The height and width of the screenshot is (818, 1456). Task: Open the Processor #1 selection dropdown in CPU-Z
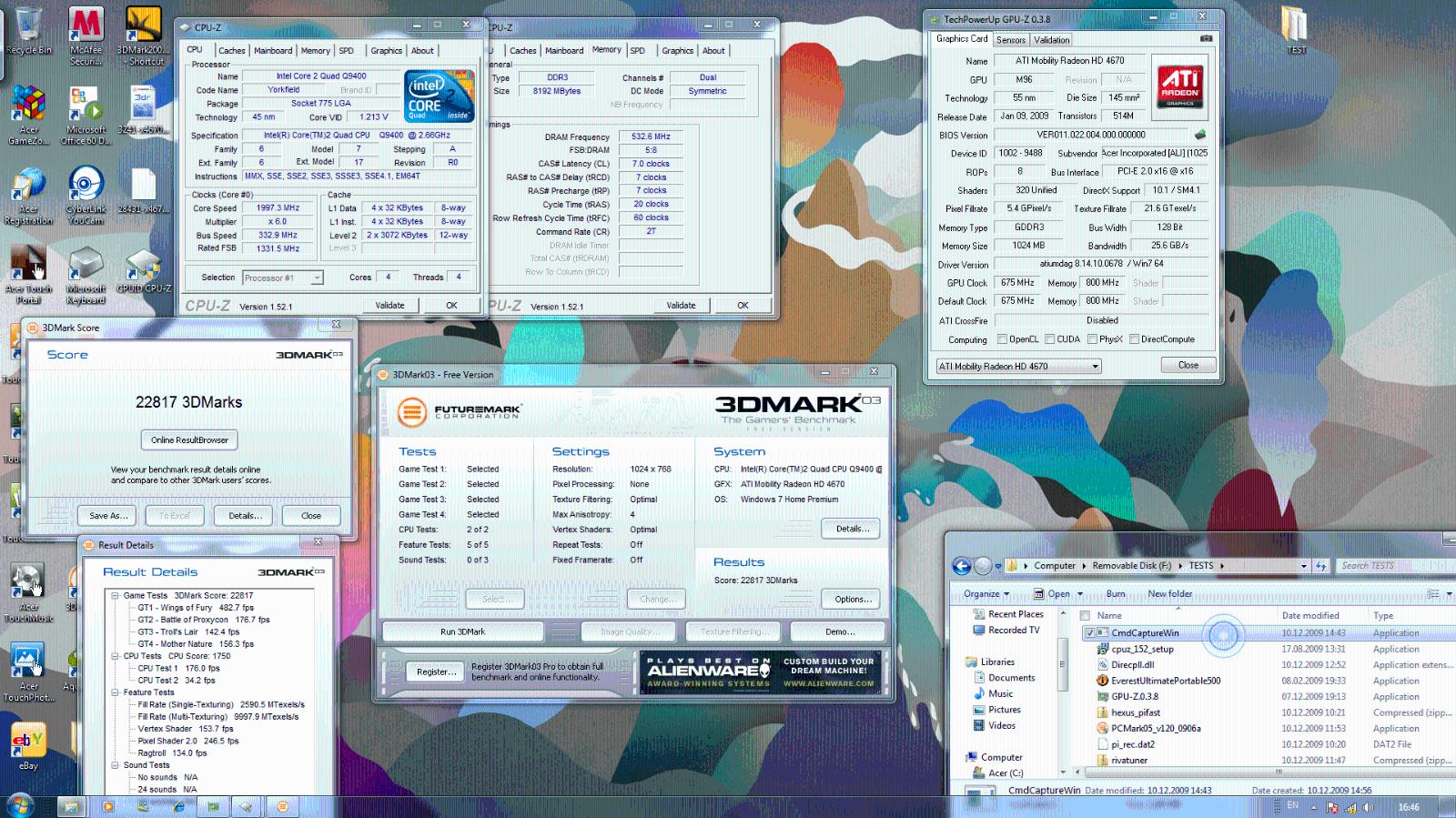tap(282, 278)
